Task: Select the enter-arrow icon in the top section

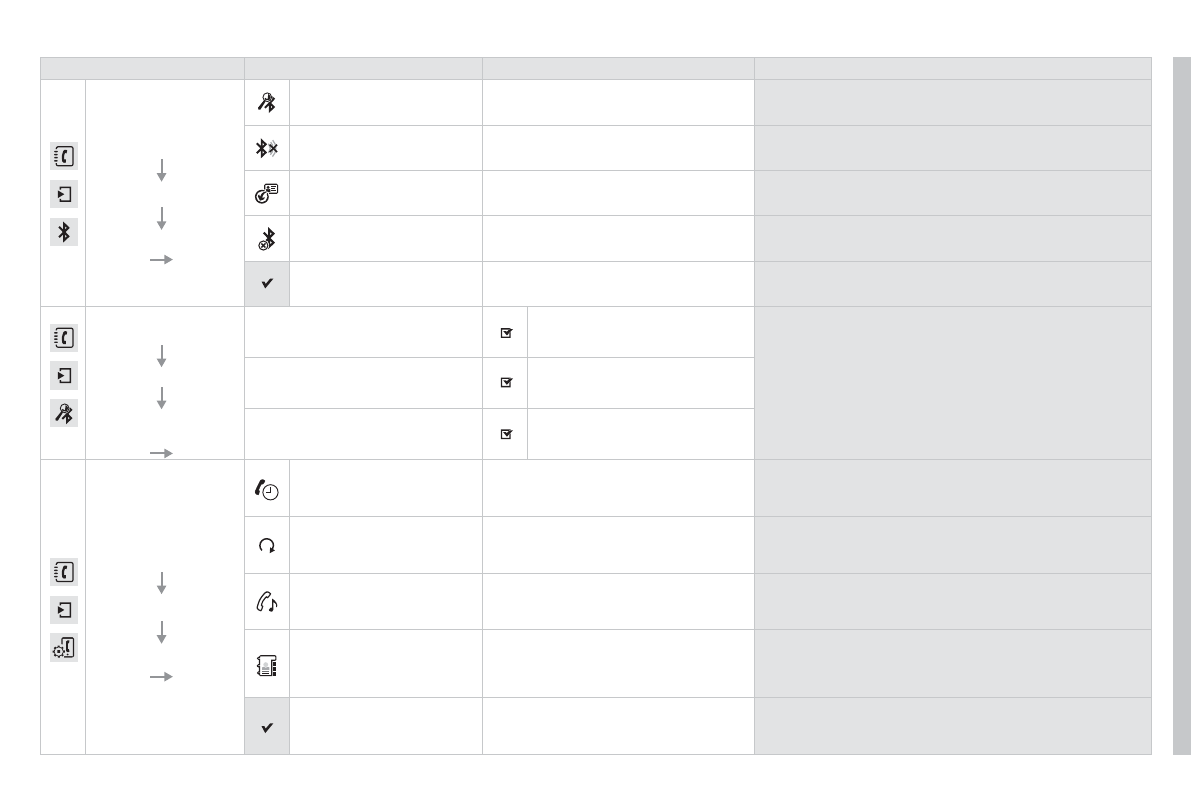Action: tap(63, 194)
